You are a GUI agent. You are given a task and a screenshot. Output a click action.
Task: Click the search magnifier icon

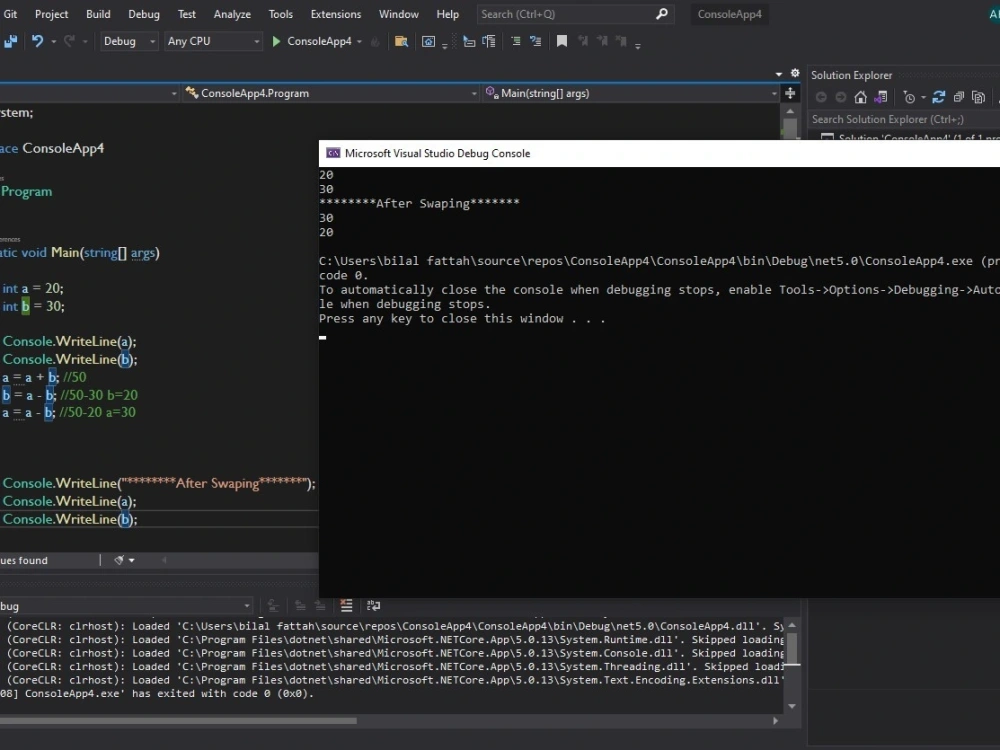(x=662, y=13)
